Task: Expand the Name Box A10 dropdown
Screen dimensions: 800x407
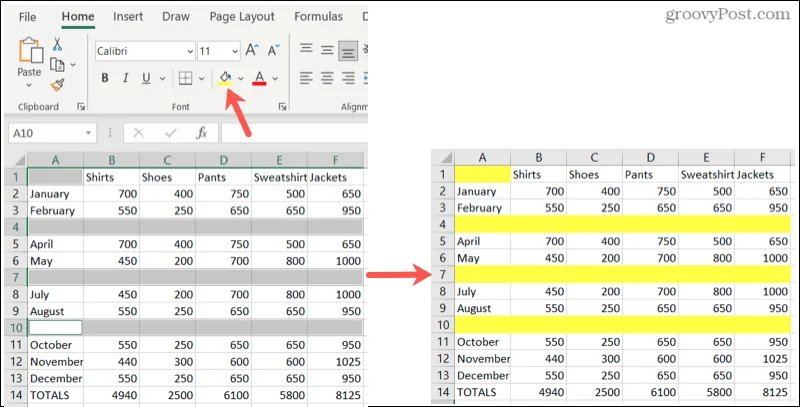Action: (88, 133)
